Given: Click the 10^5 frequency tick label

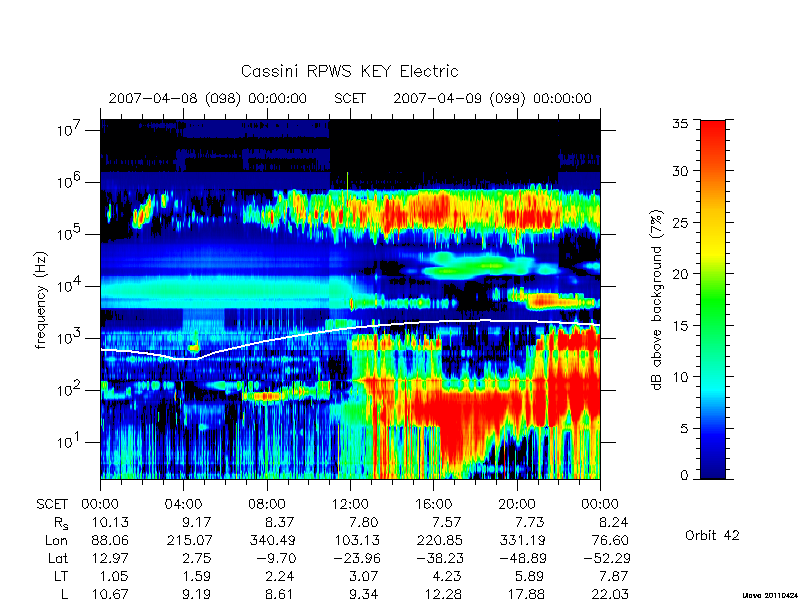Looking at the screenshot, I should pyautogui.click(x=69, y=234).
